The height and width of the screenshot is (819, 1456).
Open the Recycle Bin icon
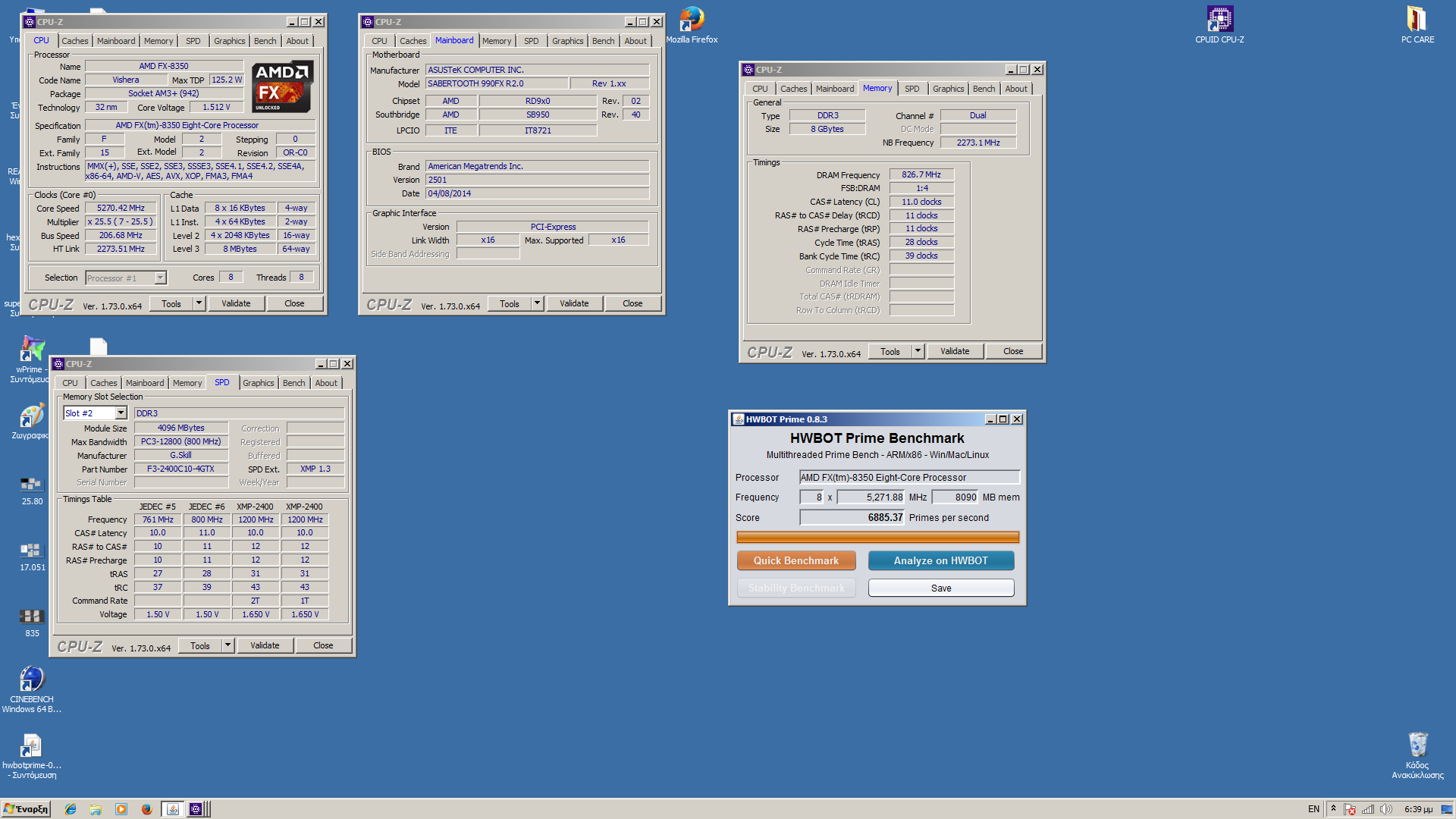(x=1417, y=755)
